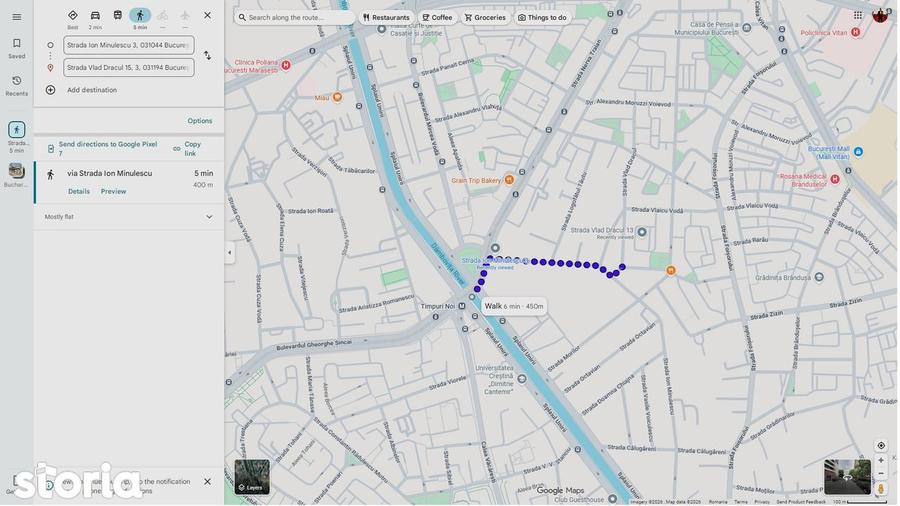
Task: Choose the Best travel mode option
Action: (x=73, y=15)
